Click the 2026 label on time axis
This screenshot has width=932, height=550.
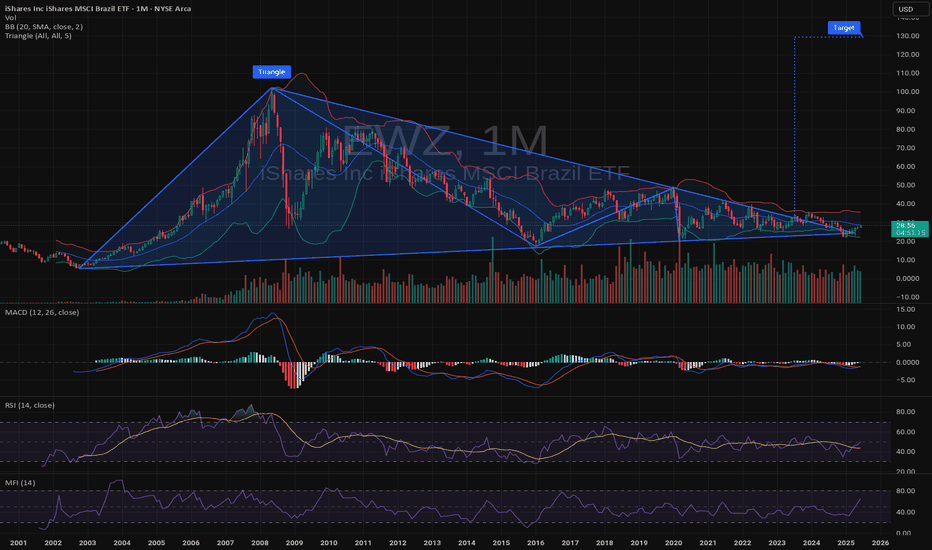point(880,543)
